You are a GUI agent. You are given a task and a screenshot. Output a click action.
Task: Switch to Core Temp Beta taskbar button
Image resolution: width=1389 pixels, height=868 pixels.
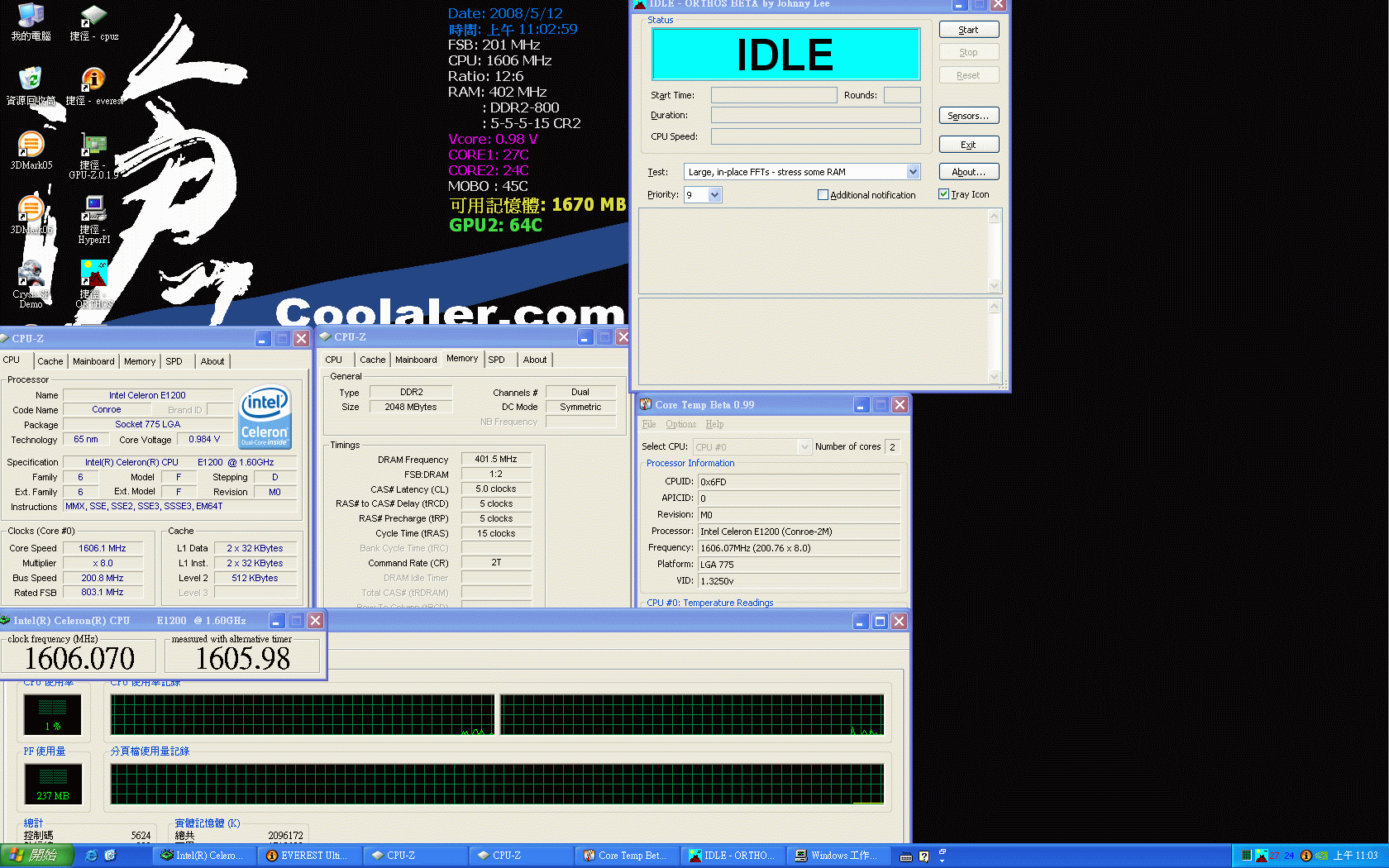627,856
